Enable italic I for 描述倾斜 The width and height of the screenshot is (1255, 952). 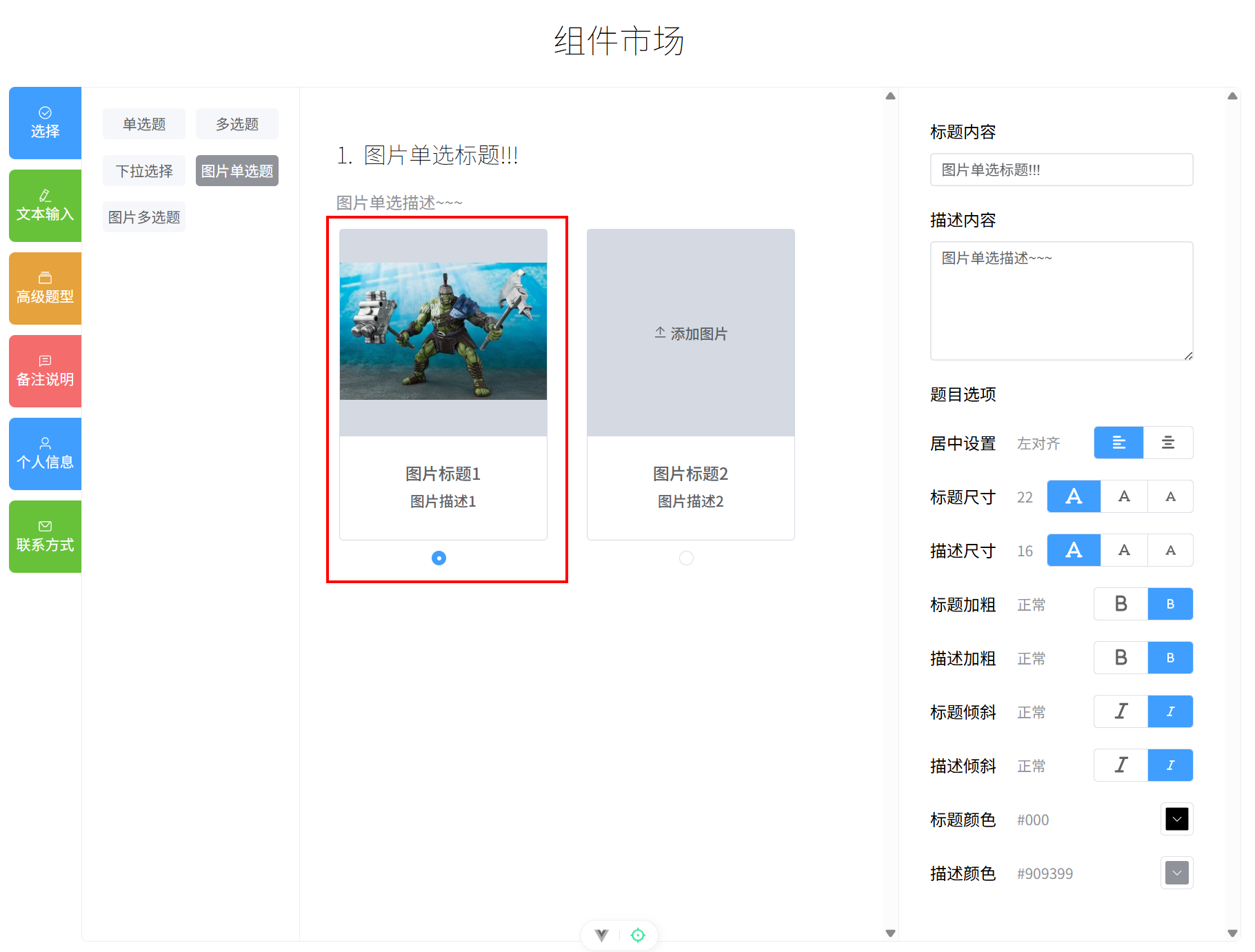point(1121,765)
